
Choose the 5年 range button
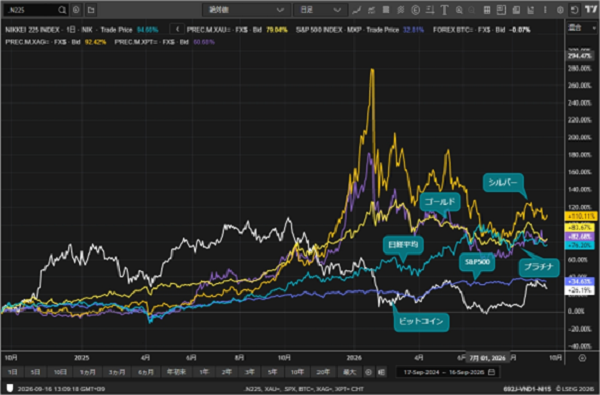[272, 372]
